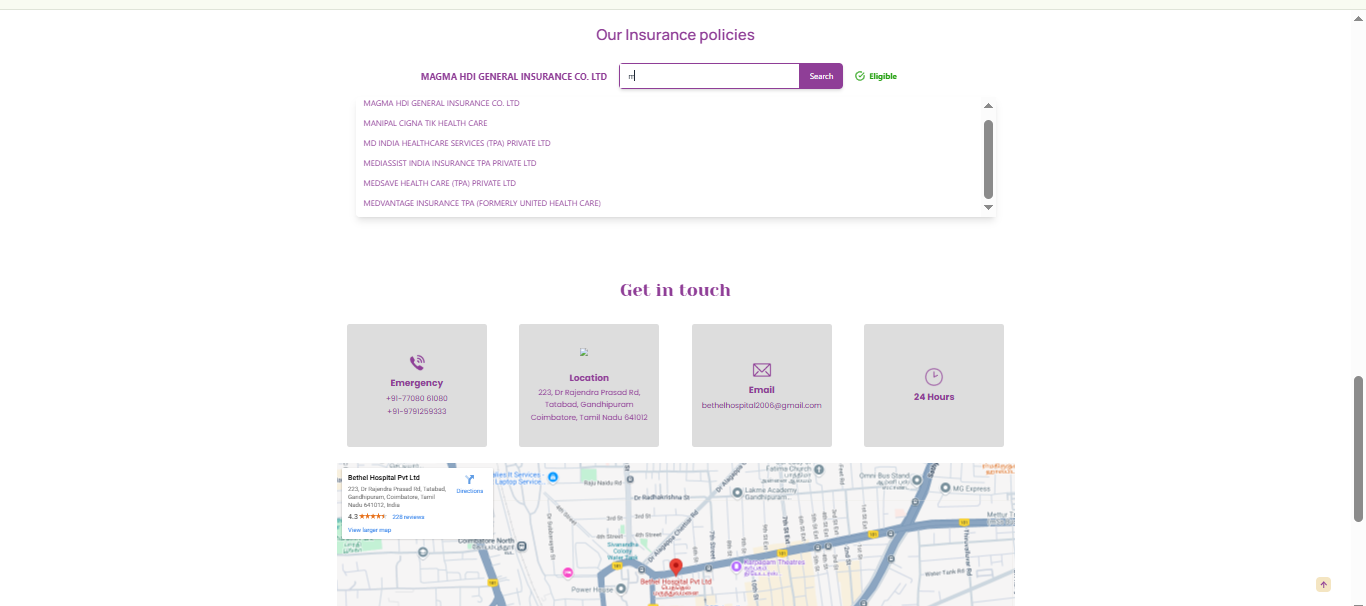Click the Directions arrow icon on map card

coord(470,480)
